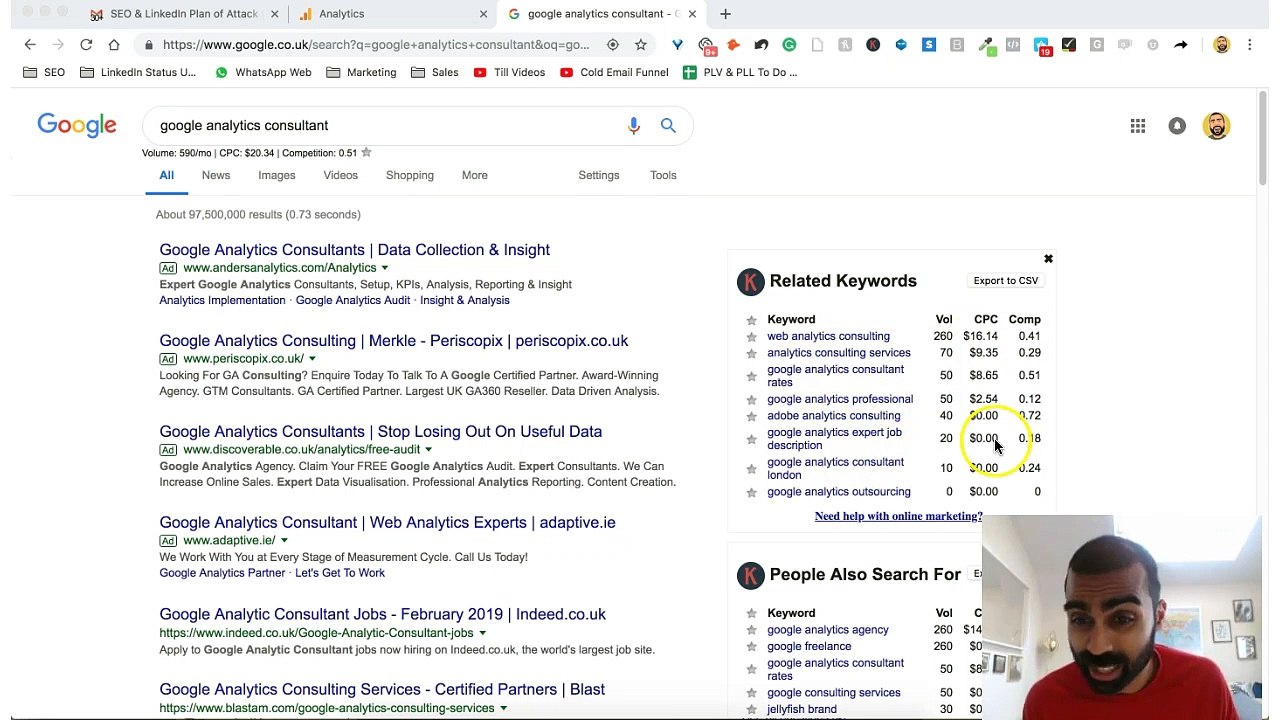
Task: Open the search Tools options
Action: [x=663, y=175]
